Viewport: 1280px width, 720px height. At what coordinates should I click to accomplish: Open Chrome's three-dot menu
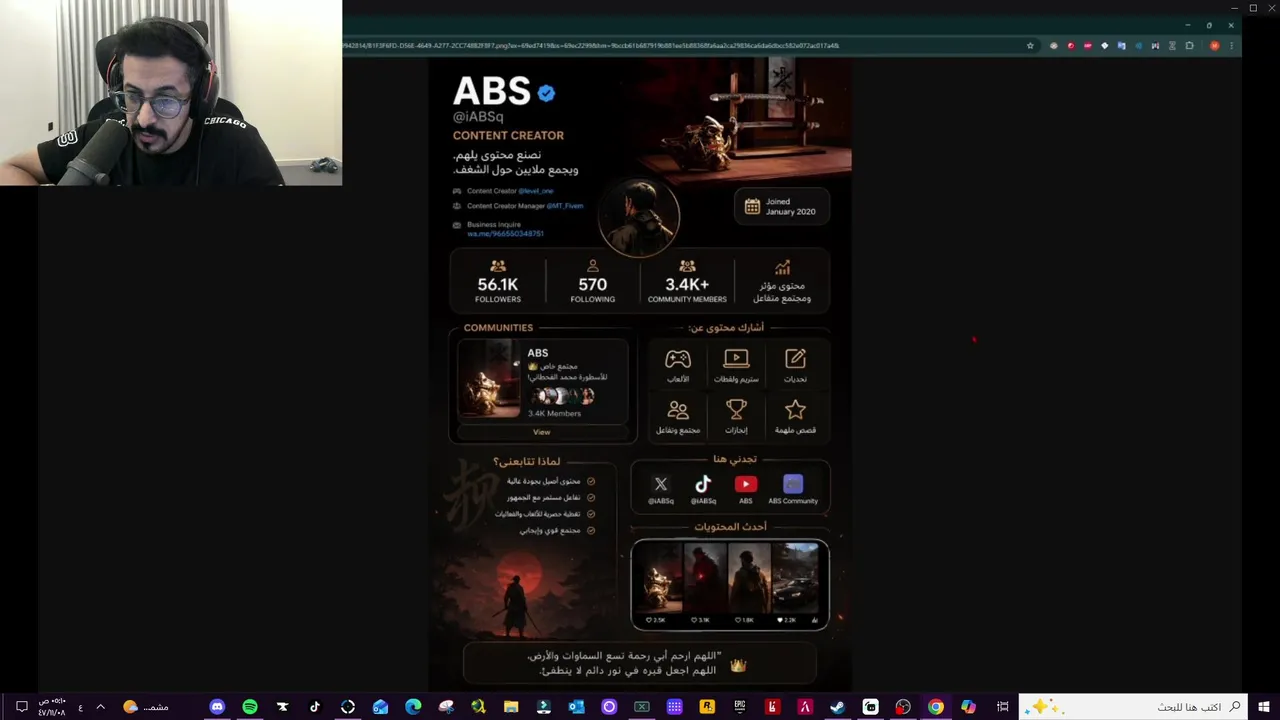click(1231, 45)
